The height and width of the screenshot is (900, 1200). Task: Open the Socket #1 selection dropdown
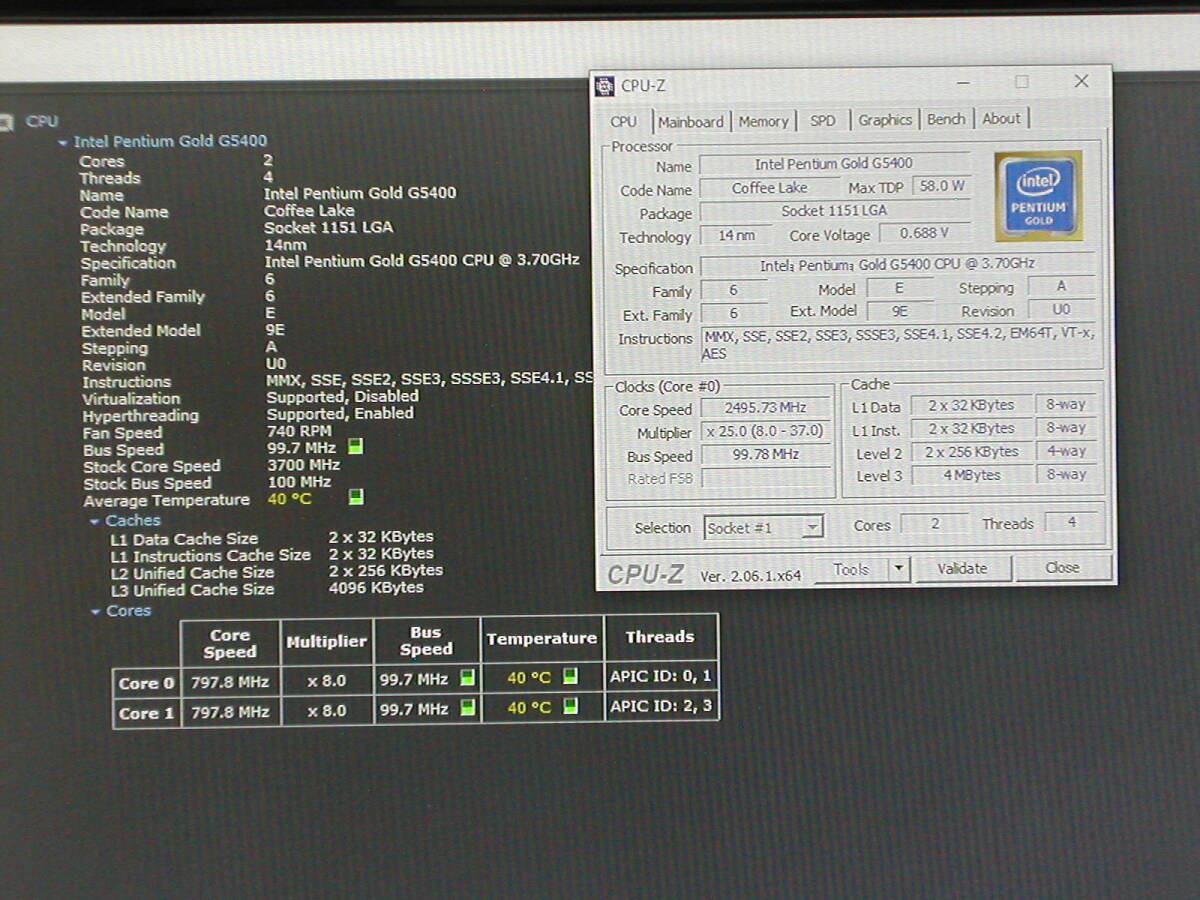click(x=812, y=527)
